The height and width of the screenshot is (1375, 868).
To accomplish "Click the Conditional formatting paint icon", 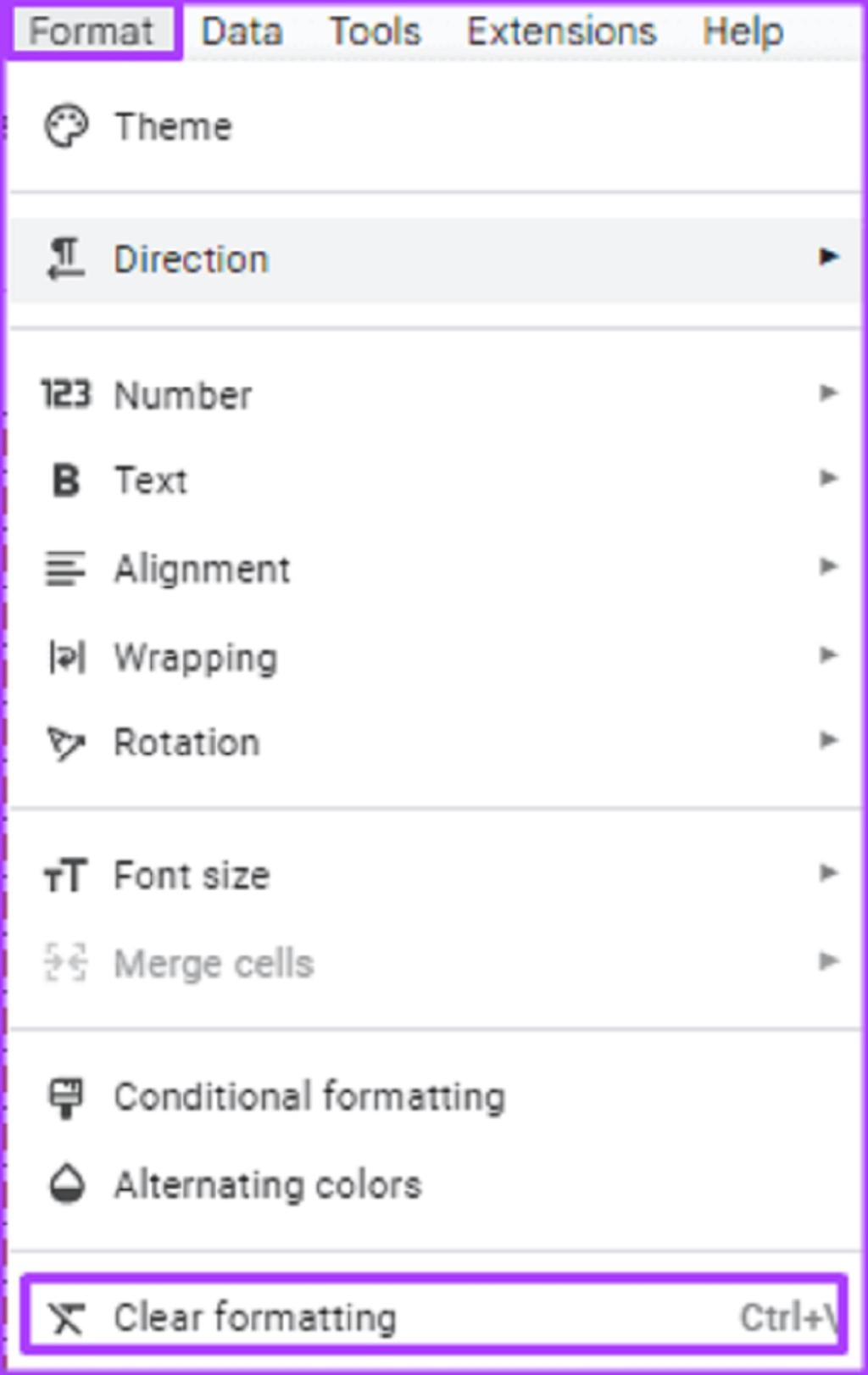I will coord(65,1098).
